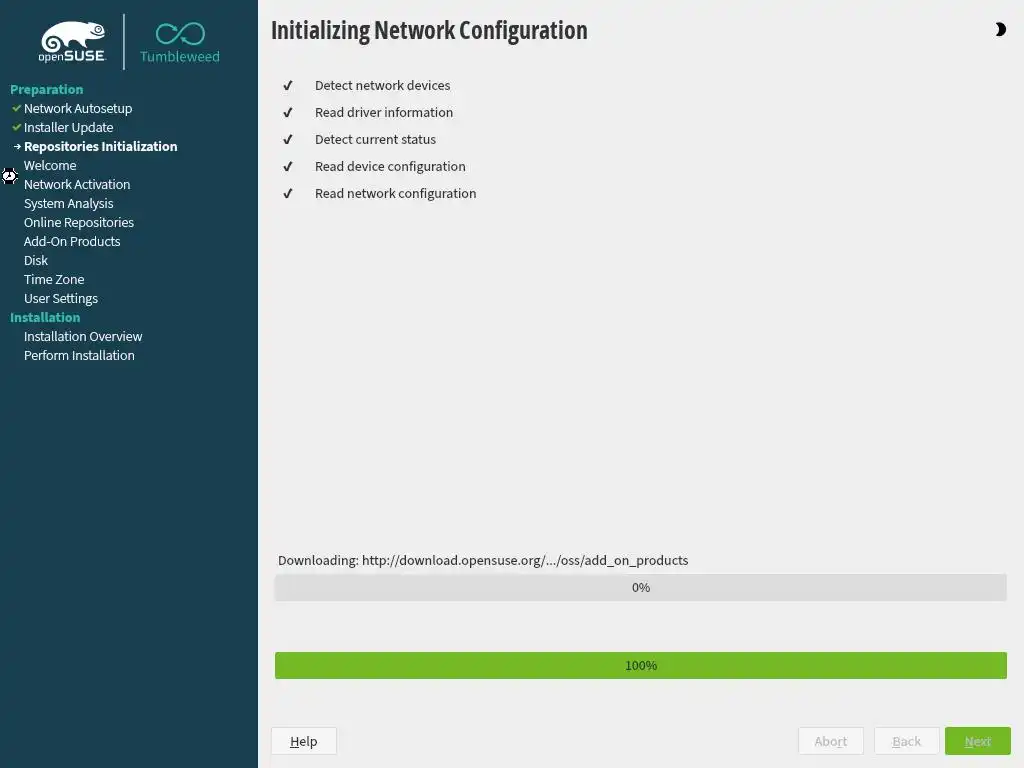The width and height of the screenshot is (1024, 768).
Task: Click the Tumbleweed infinity logo
Action: click(x=180, y=34)
